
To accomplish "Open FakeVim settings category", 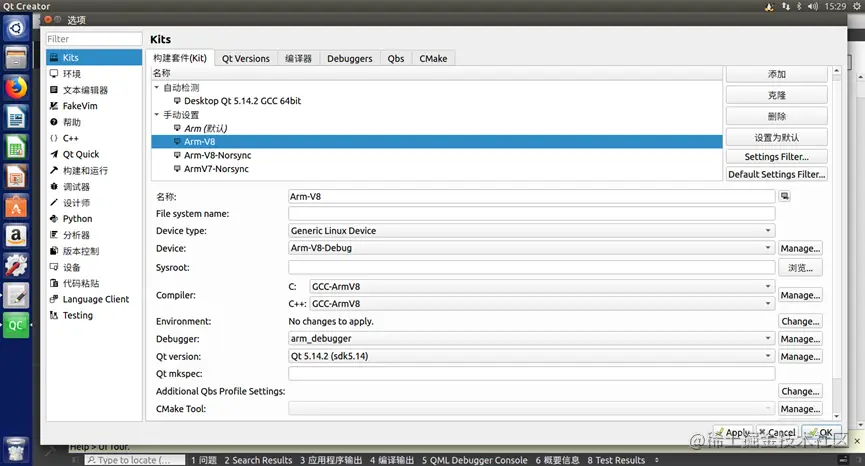I will click(94, 106).
